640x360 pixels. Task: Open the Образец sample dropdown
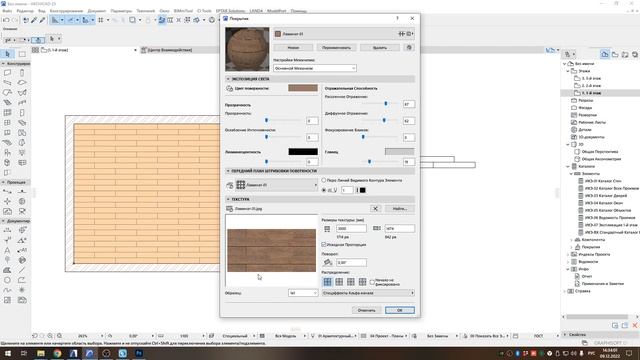[x=303, y=293]
